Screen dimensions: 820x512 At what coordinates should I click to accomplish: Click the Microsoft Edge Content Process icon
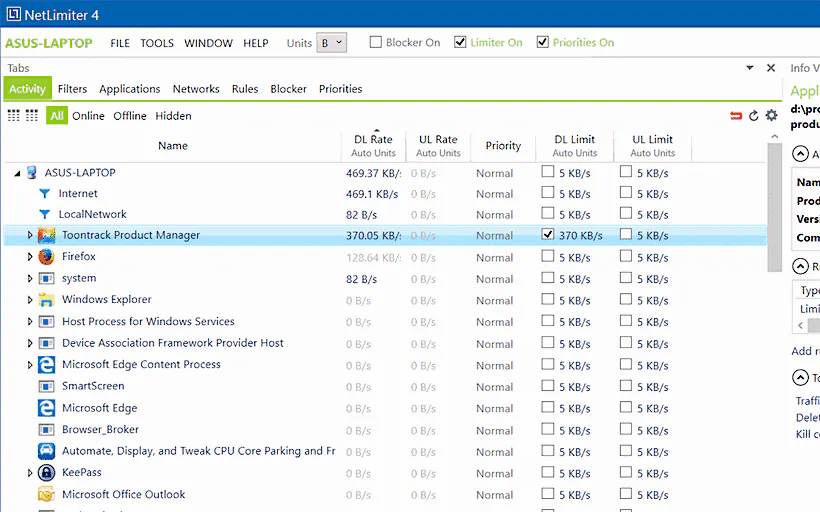[47, 365]
